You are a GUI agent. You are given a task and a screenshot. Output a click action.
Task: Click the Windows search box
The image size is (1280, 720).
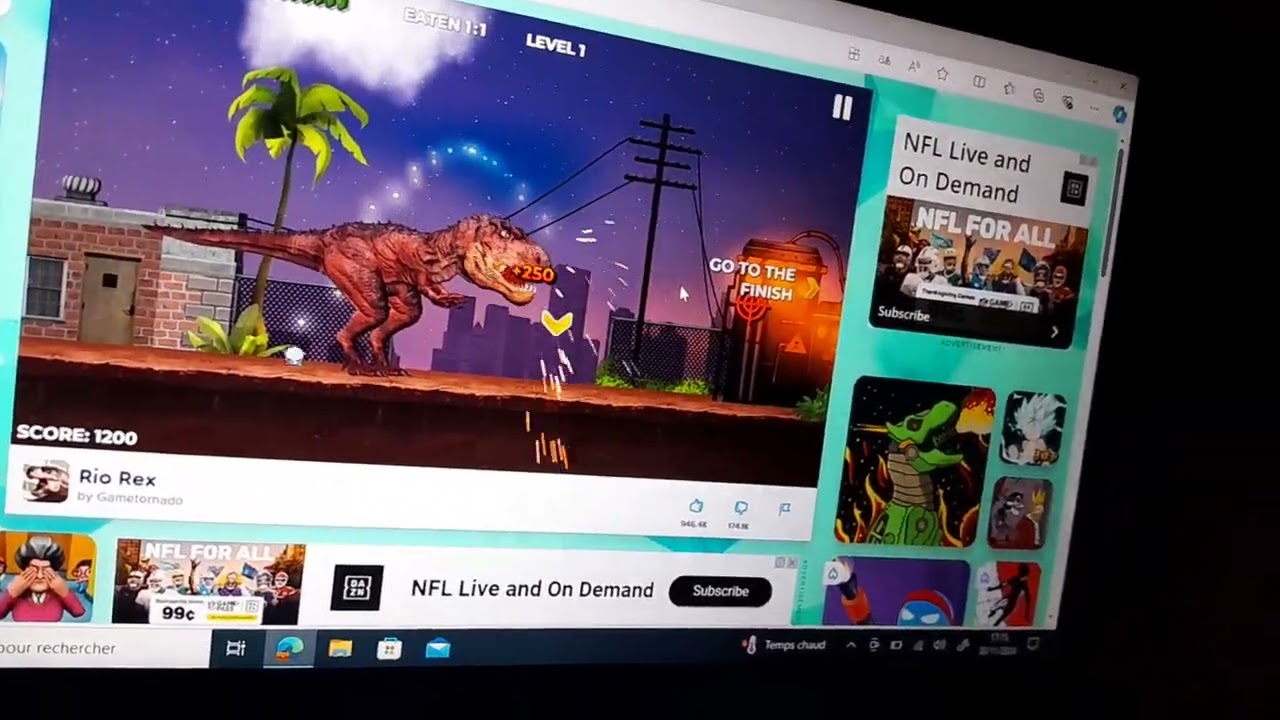point(102,648)
